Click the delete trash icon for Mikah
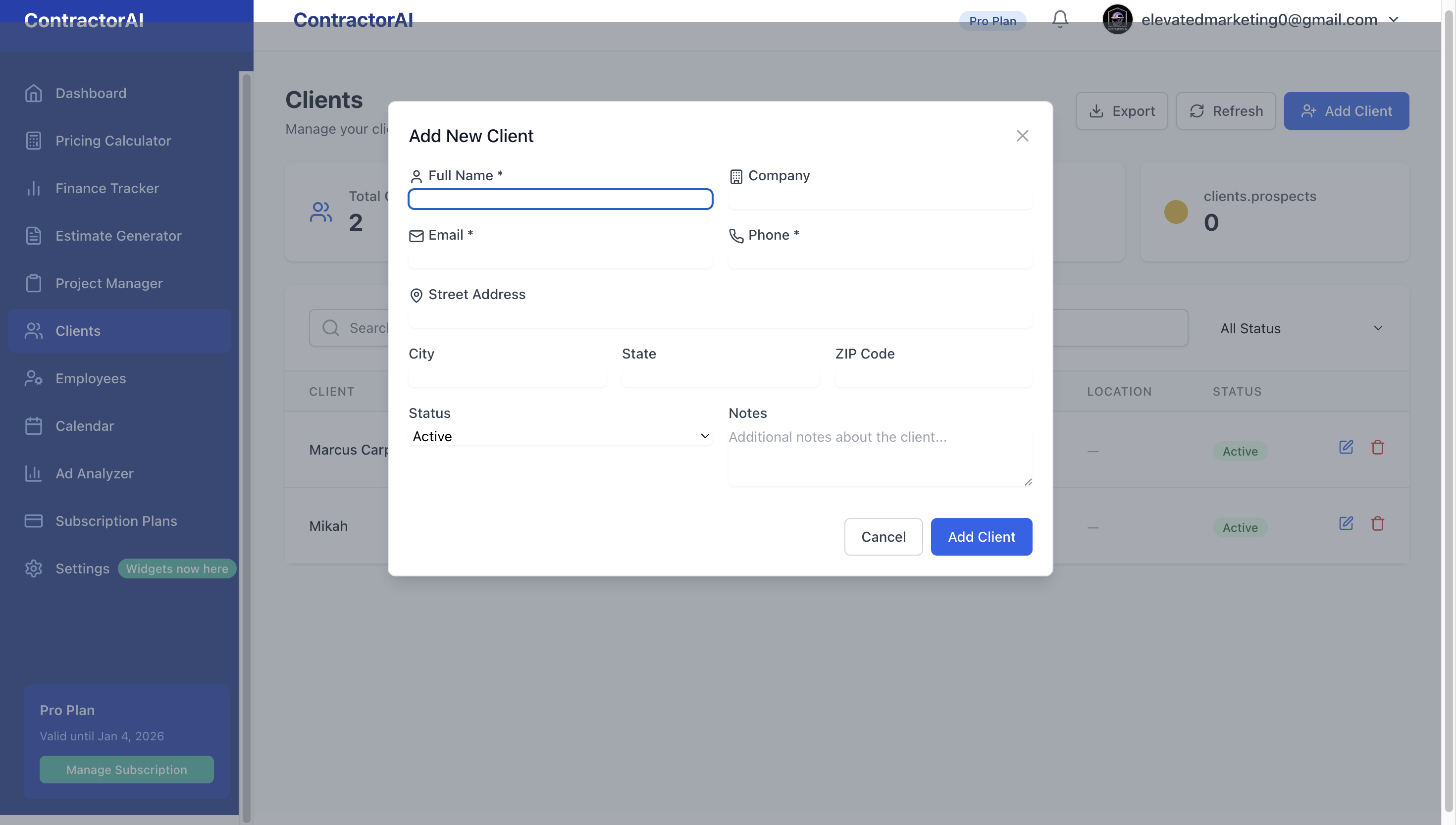 pyautogui.click(x=1378, y=523)
